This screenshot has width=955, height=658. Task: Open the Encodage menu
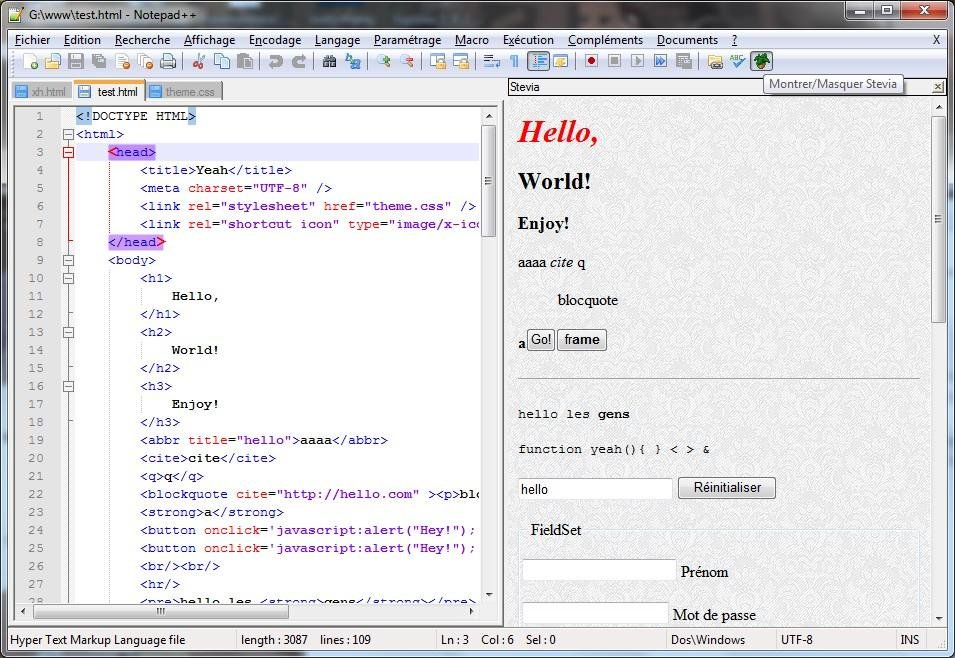275,40
